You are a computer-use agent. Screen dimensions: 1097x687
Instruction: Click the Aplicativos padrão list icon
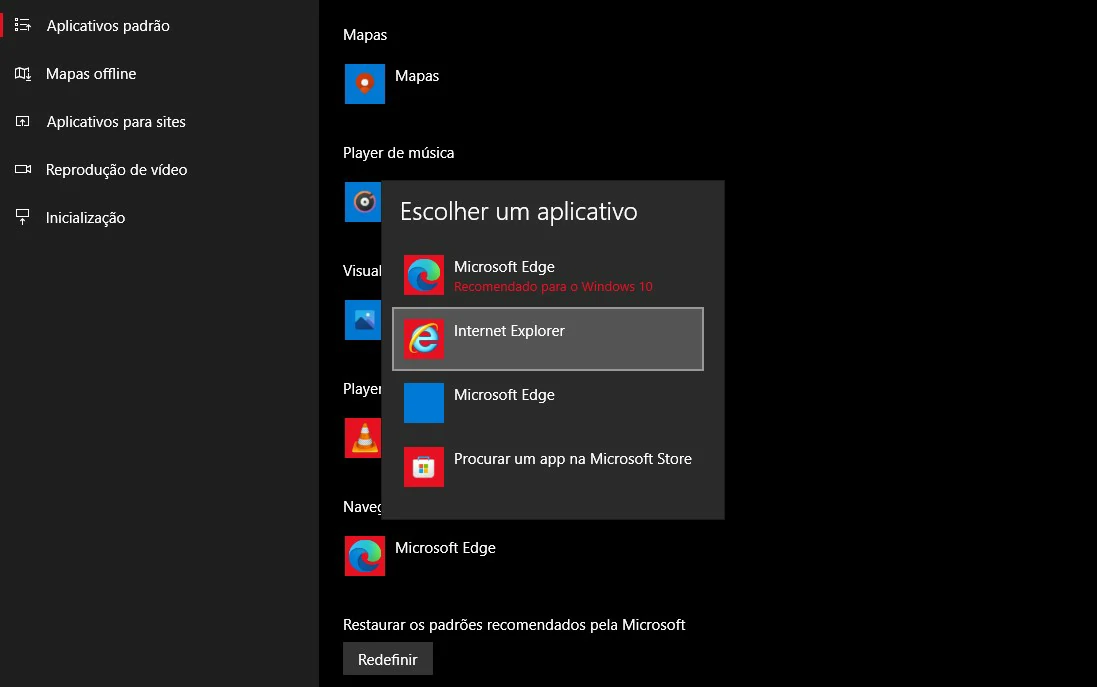point(22,25)
